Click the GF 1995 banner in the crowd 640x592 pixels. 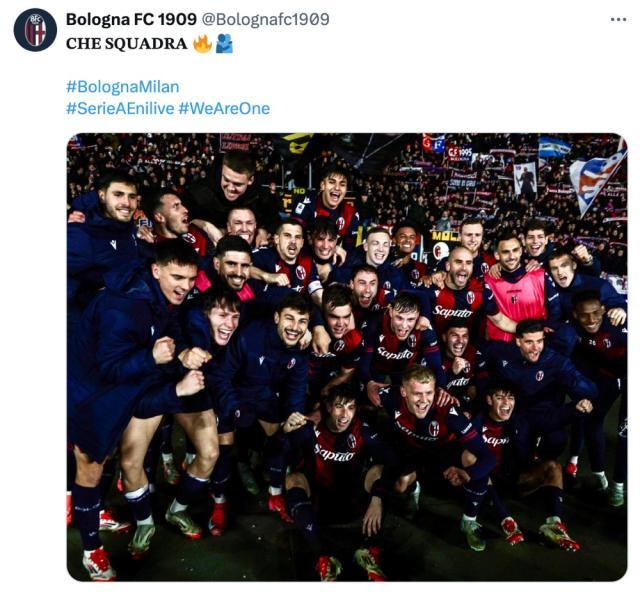coord(460,154)
